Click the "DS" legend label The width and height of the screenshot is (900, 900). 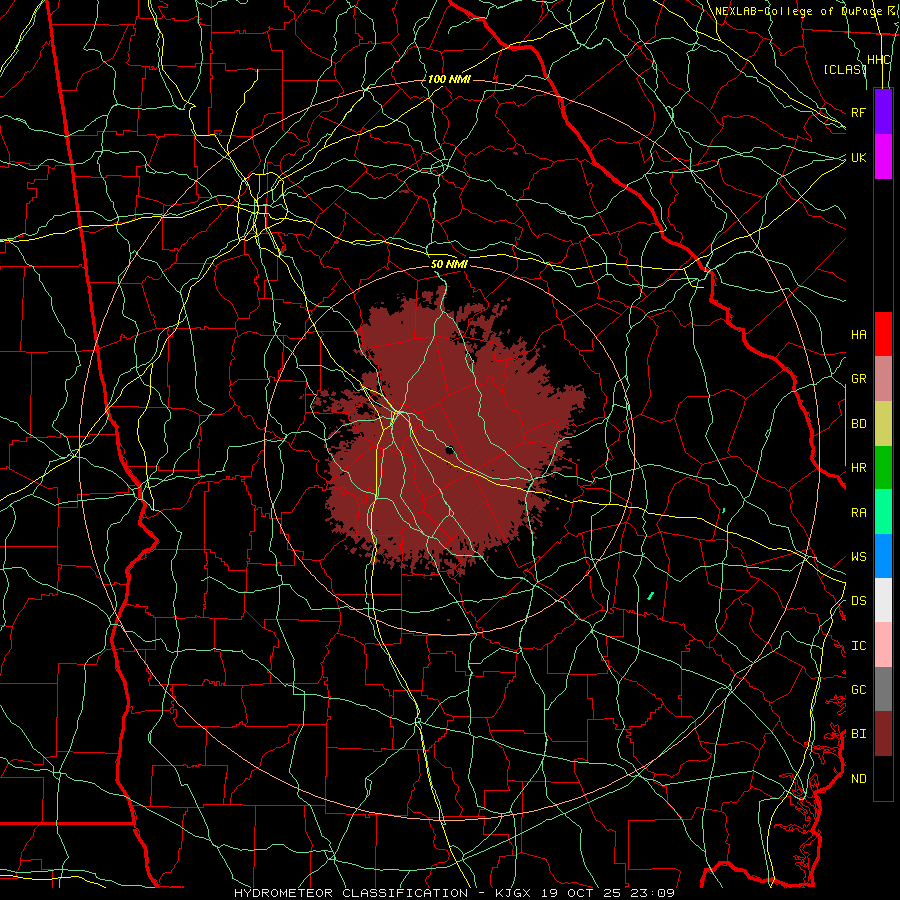tap(858, 600)
